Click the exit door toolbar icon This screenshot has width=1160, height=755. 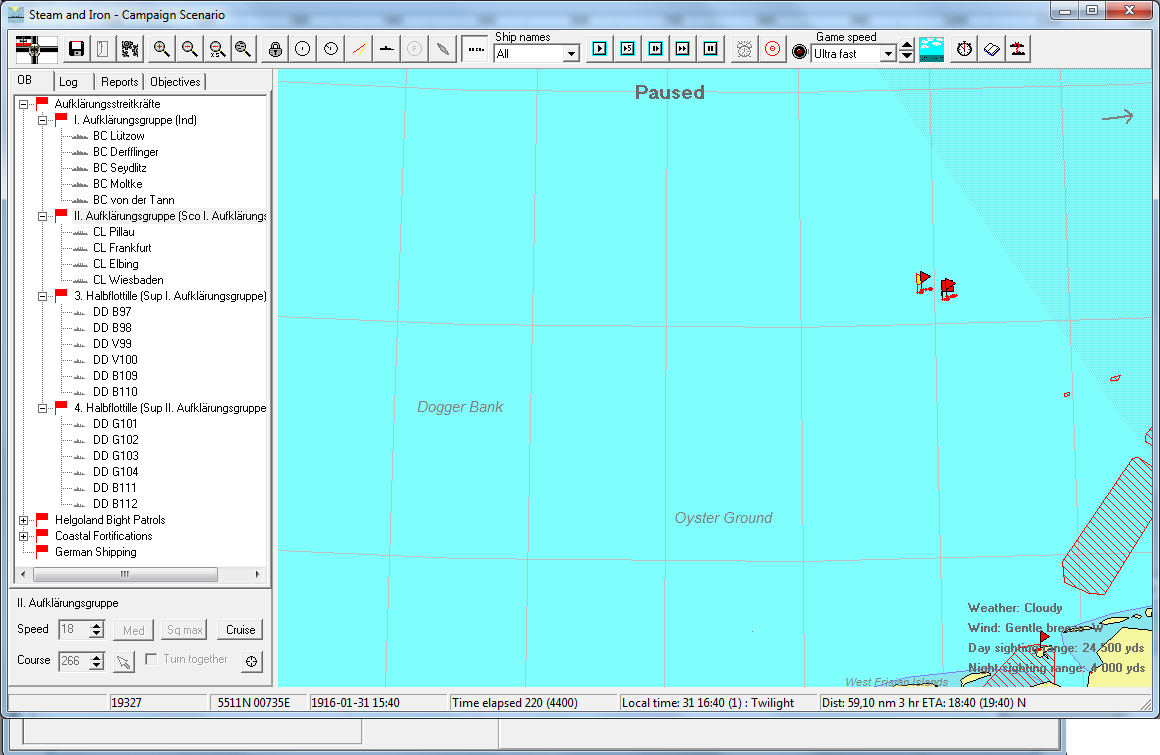(x=103, y=50)
